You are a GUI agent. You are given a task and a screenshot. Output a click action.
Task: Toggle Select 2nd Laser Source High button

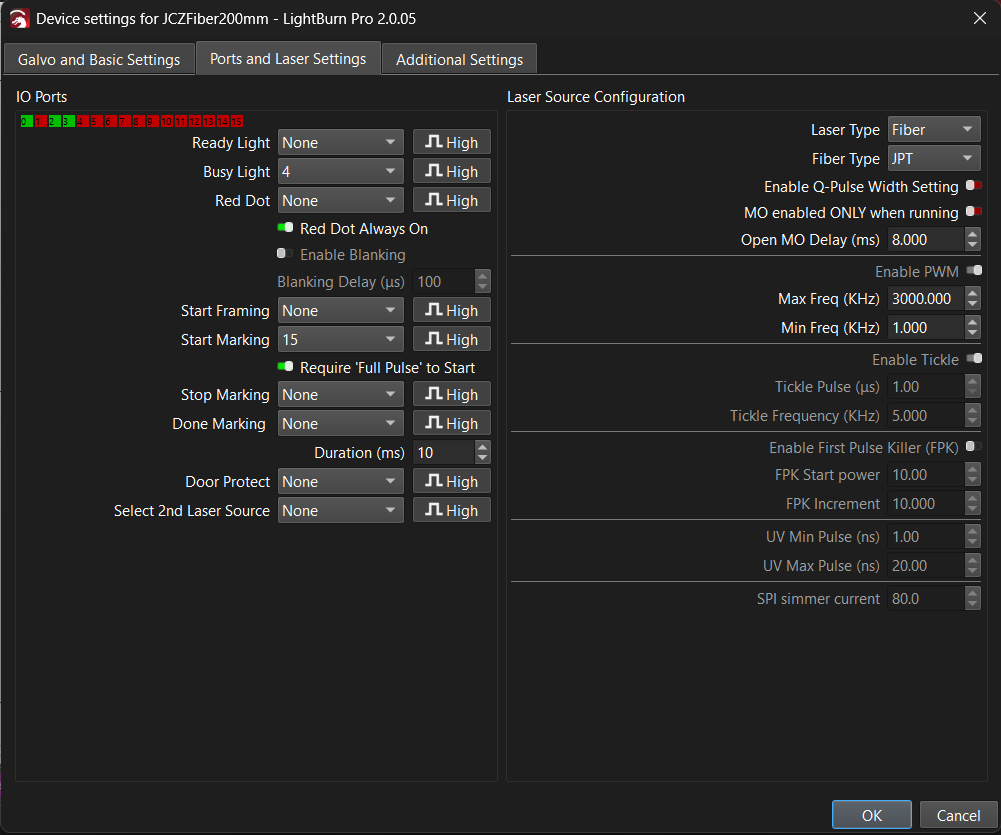tap(451, 511)
